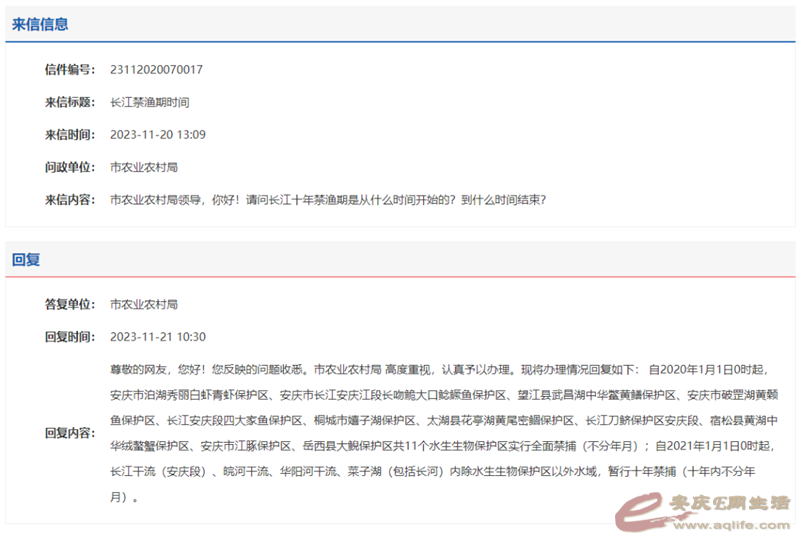
Task: Click the 回复 section header
Action: click(x=26, y=260)
